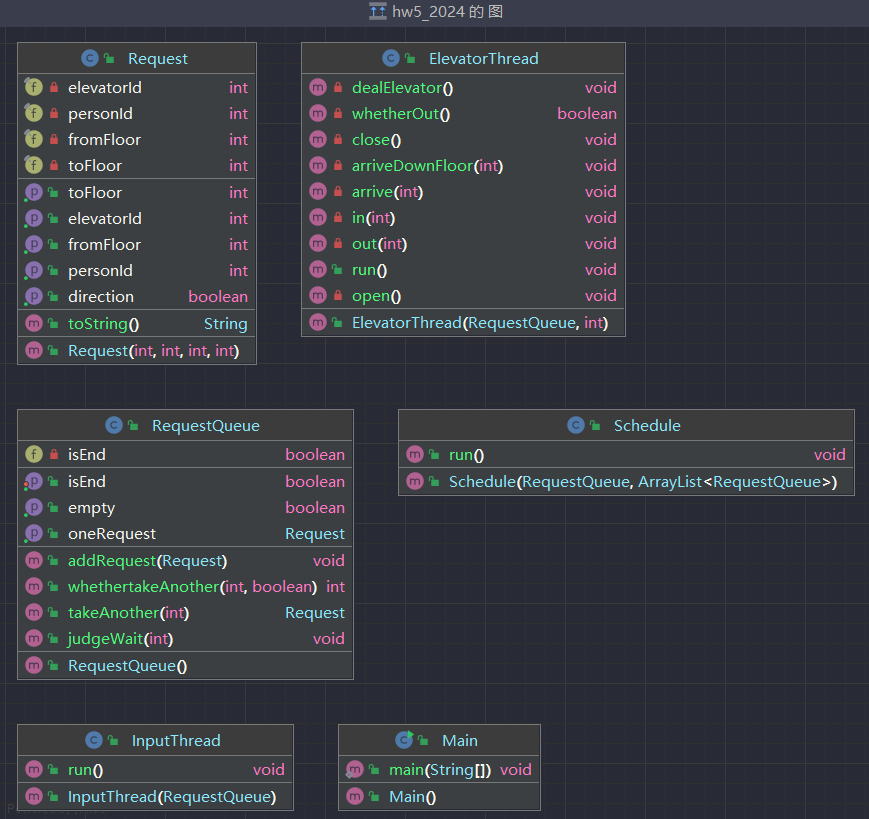This screenshot has height=819, width=869.
Task: Select whethertakeAnother(int, boolean) method row
Action: pyautogui.click(x=186, y=586)
